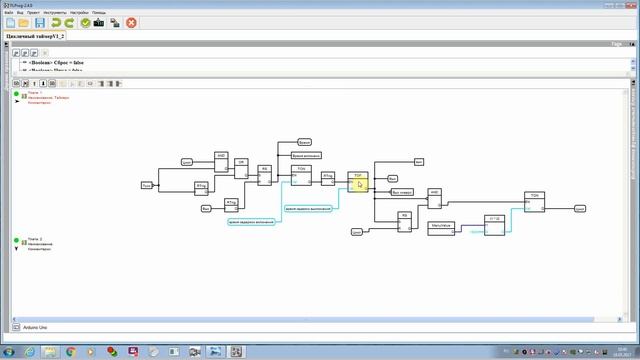
Task: Click the two-computers transfer icon in toolbar
Action: point(115,23)
